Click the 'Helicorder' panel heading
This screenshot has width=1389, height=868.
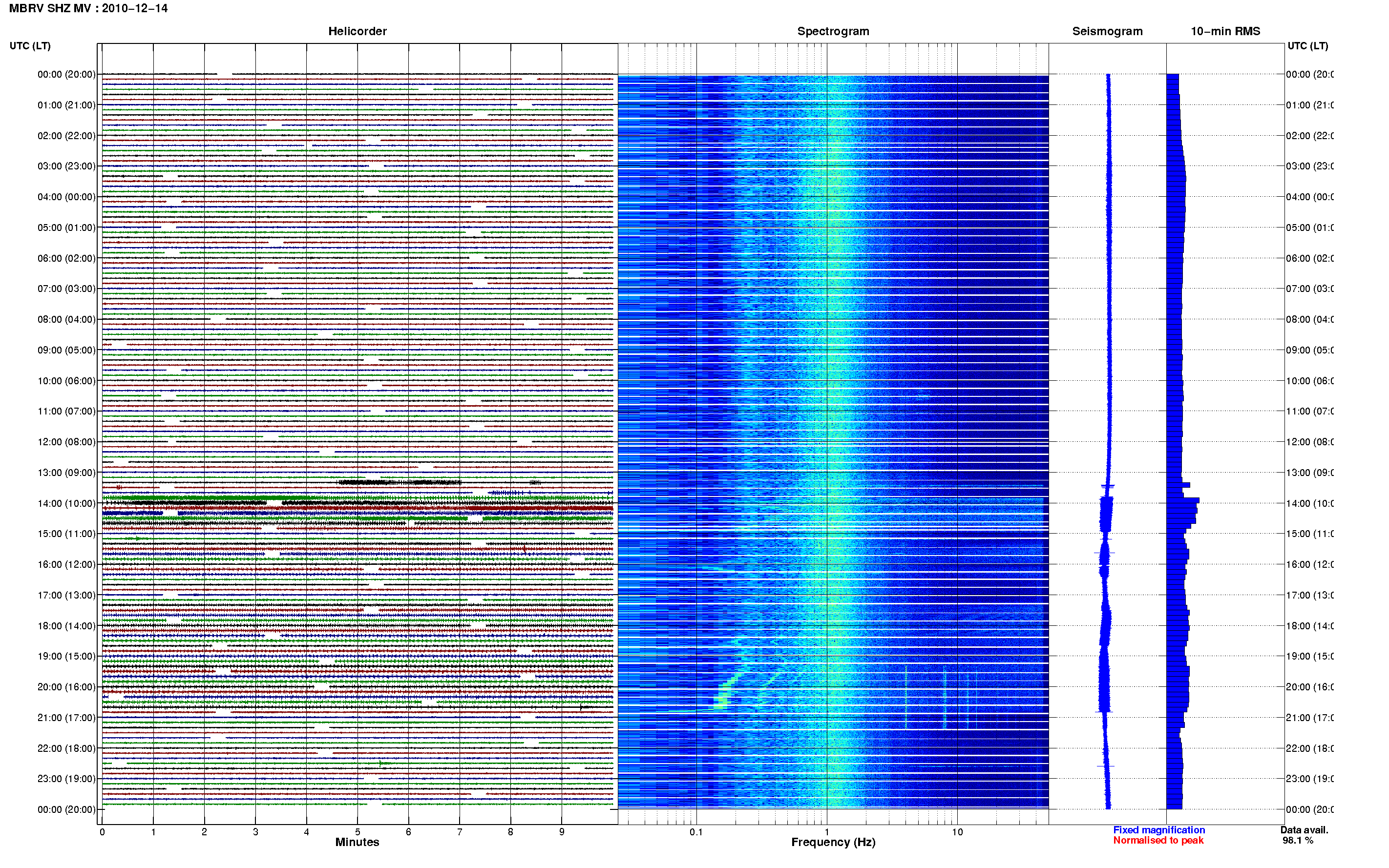coord(357,31)
